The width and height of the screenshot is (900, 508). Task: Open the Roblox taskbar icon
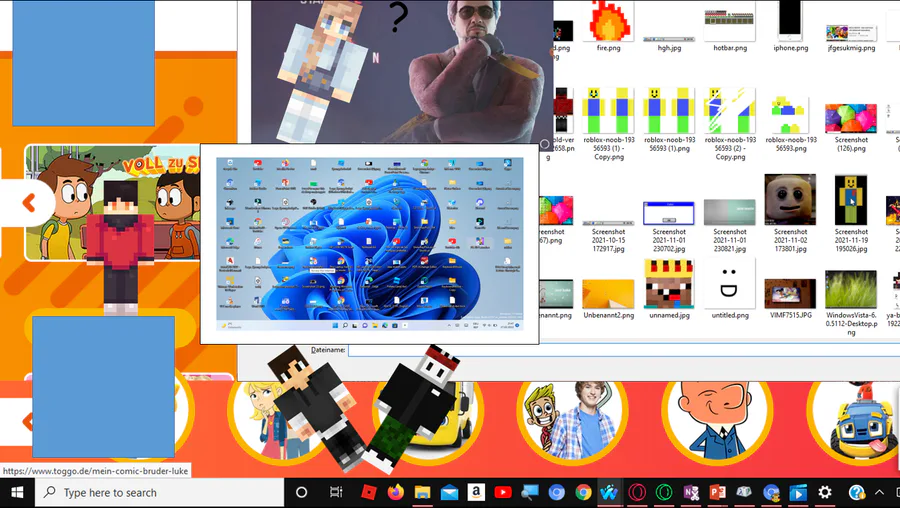click(368, 493)
